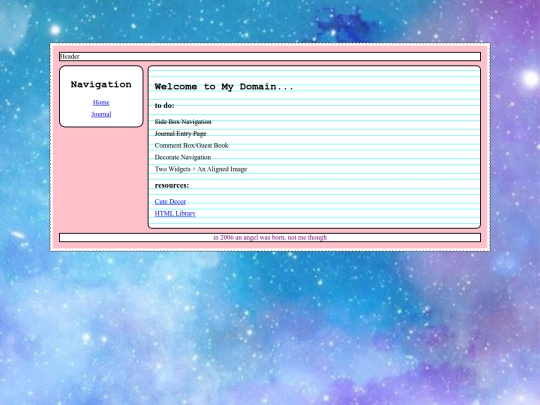This screenshot has height=405, width=540.
Task: Open the Journal navigation link
Action: point(101,114)
